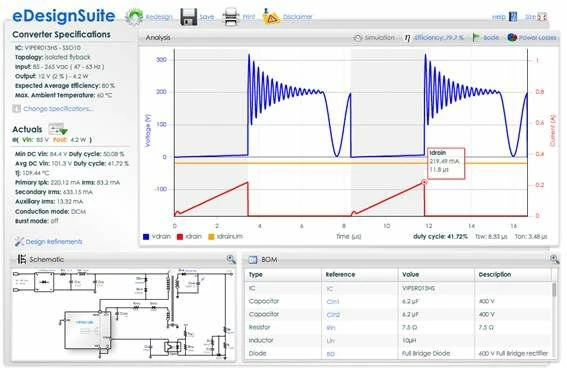
Task: Click the Save floppy disk icon
Action: tap(189, 17)
